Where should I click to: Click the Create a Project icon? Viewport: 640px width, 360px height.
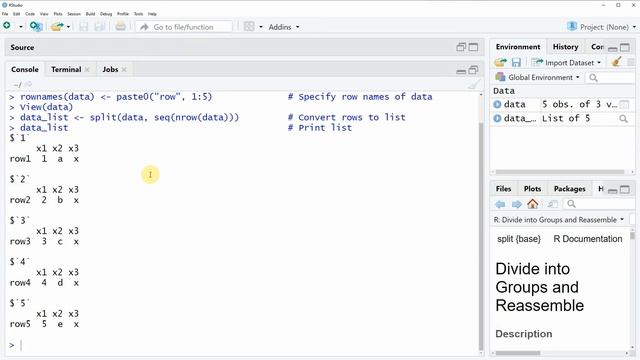tap(36, 27)
